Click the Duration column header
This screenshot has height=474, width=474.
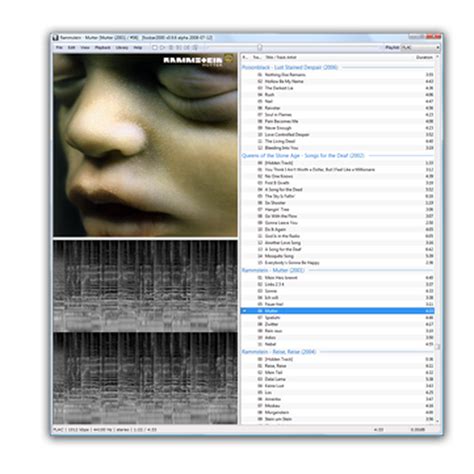(x=424, y=57)
